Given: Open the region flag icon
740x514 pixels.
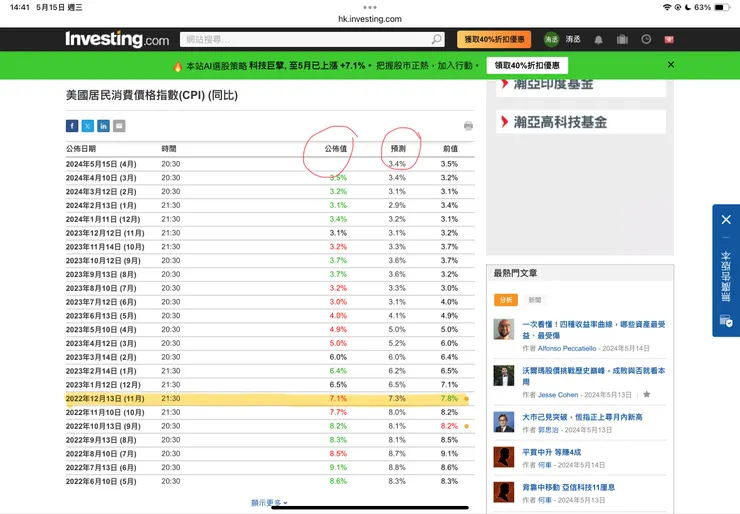Looking at the screenshot, I should tap(669, 40).
